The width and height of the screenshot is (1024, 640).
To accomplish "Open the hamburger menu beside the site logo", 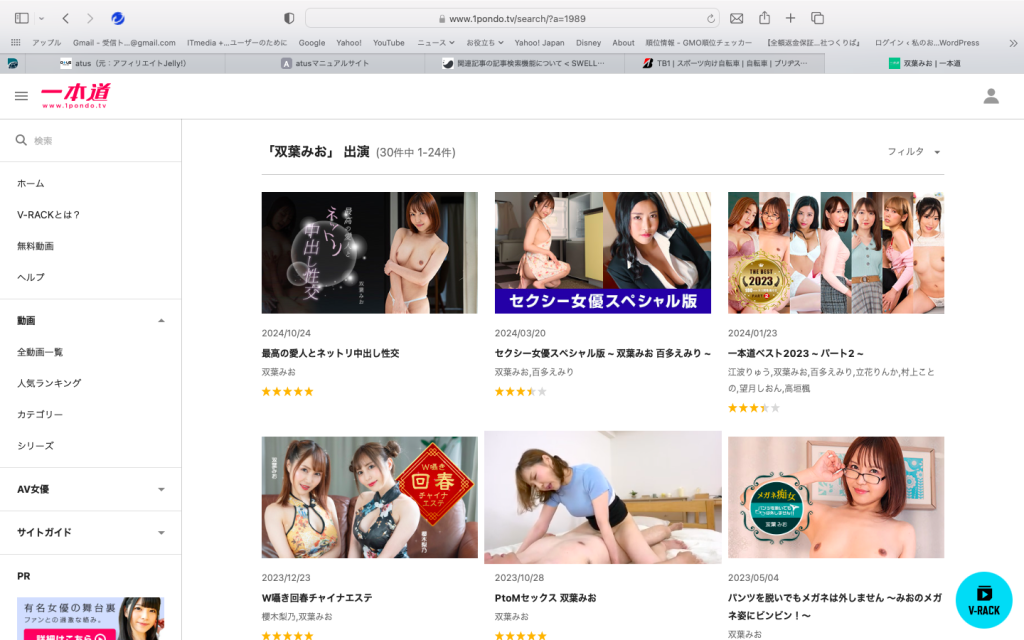I will tap(21, 96).
